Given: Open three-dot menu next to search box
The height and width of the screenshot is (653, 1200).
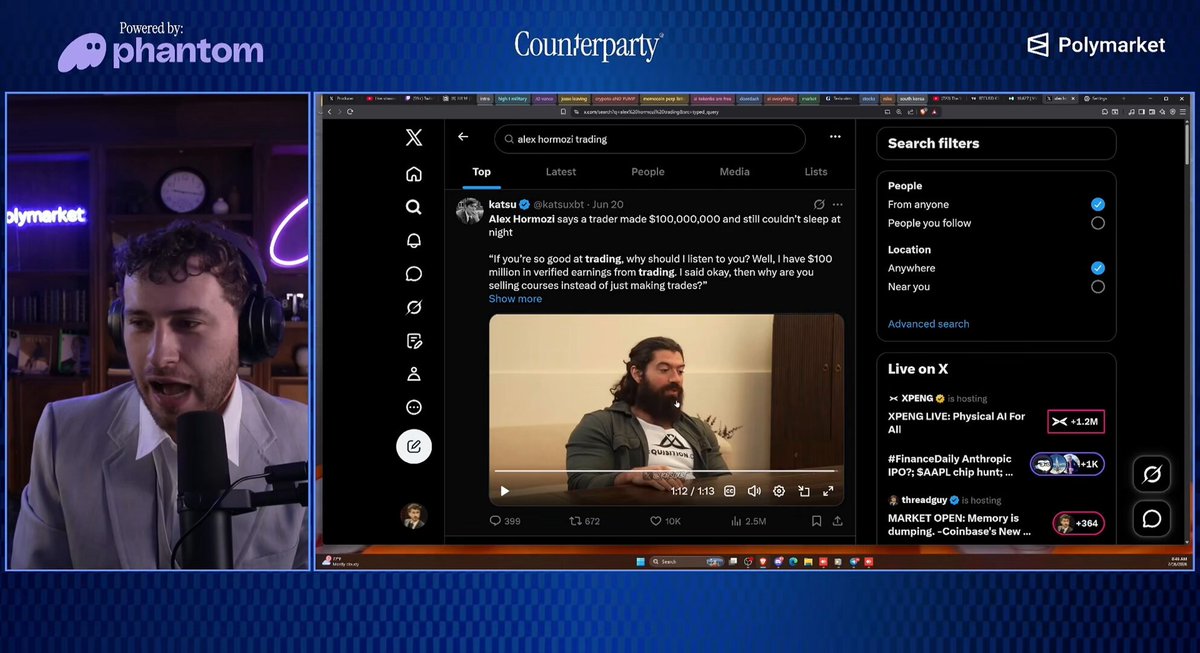Looking at the screenshot, I should 835,137.
